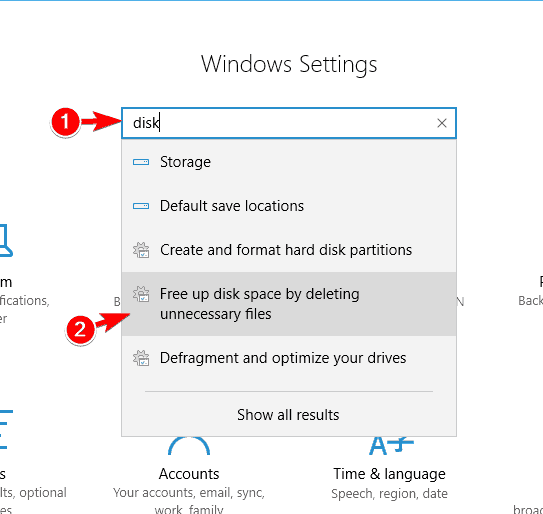Viewport: 543px width, 514px height.
Task: Choose Defragment and optimize your drives
Action: (289, 358)
